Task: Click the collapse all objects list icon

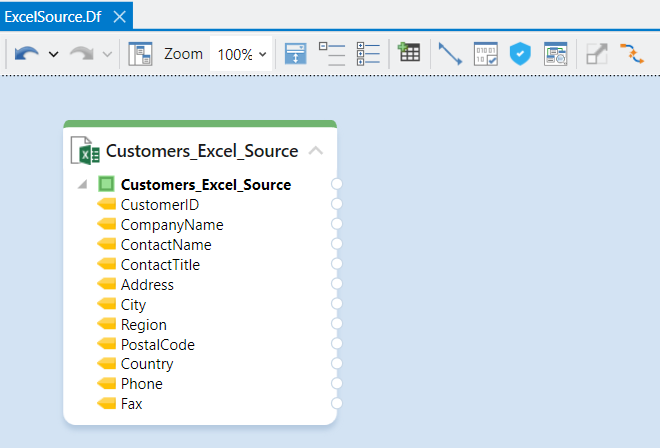Action: pos(331,54)
